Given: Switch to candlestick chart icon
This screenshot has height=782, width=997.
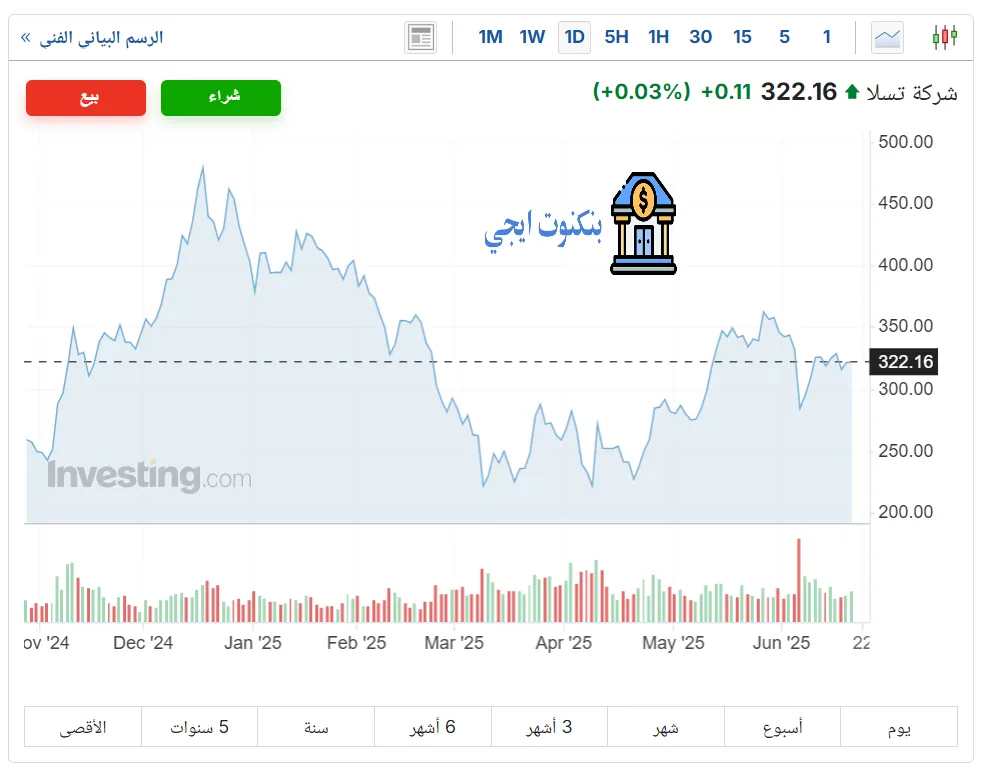Looking at the screenshot, I should [944, 37].
